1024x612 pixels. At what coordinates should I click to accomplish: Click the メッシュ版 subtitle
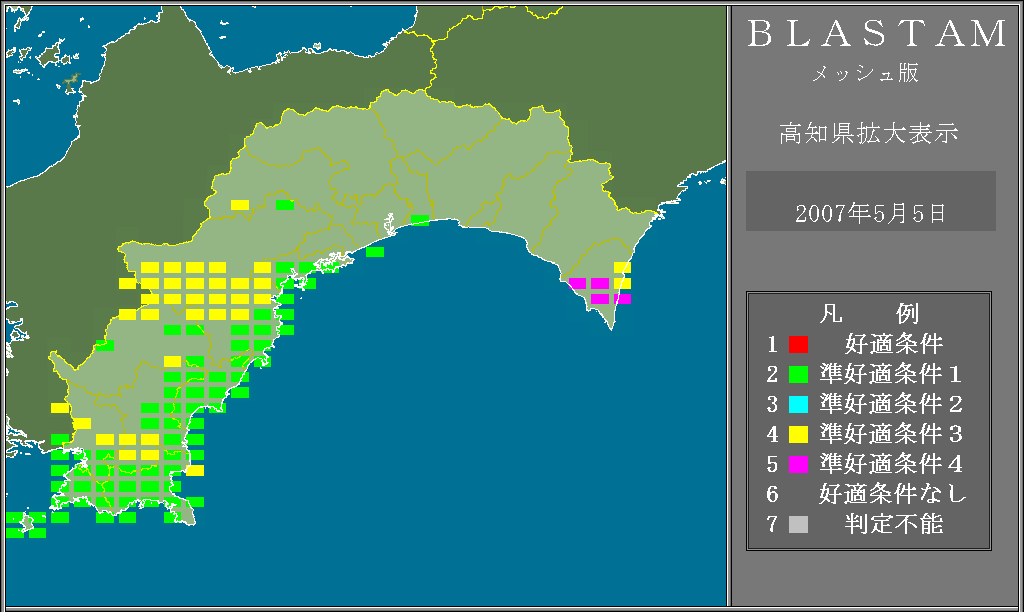pyautogui.click(x=865, y=73)
